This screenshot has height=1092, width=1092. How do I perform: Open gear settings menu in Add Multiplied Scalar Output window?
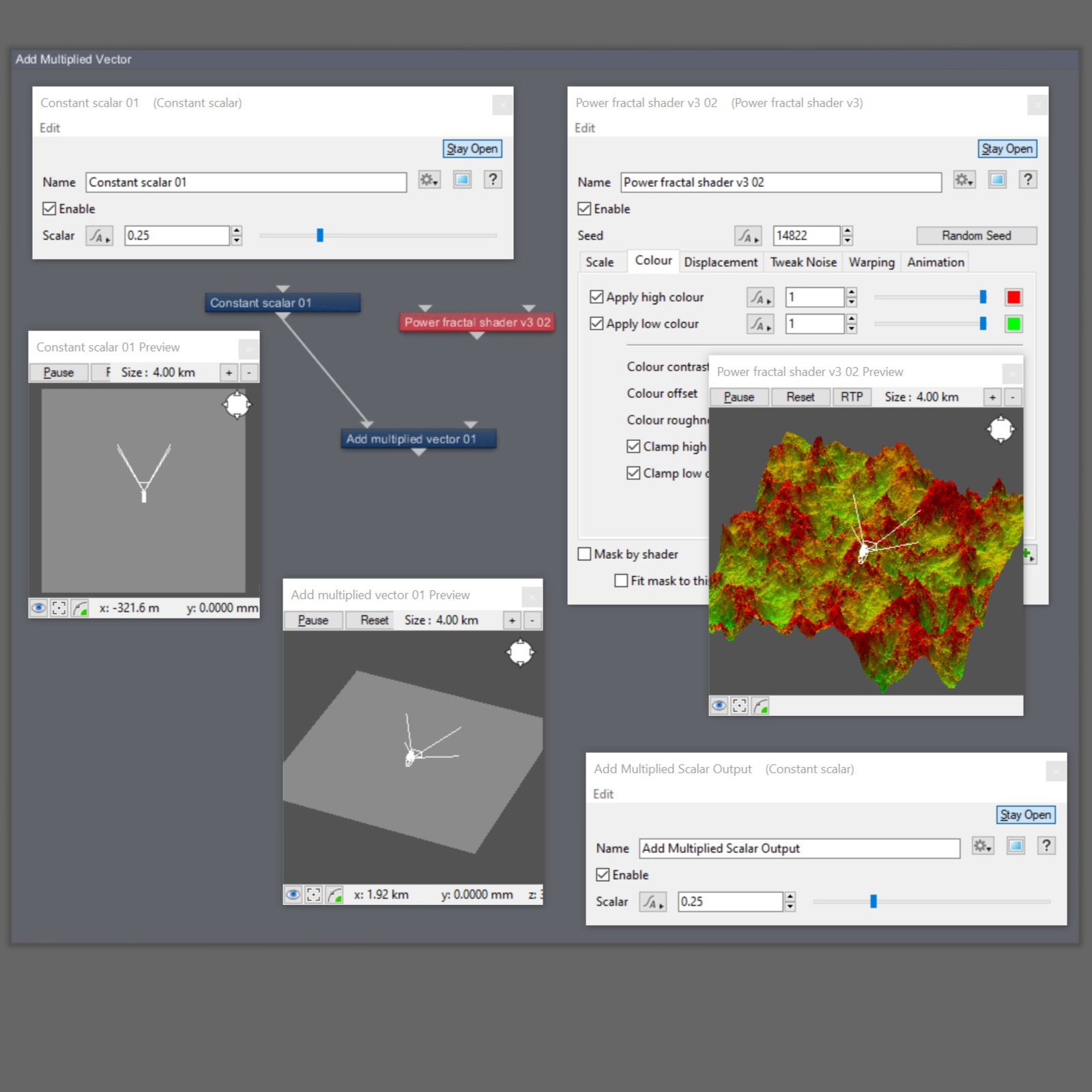pos(983,846)
